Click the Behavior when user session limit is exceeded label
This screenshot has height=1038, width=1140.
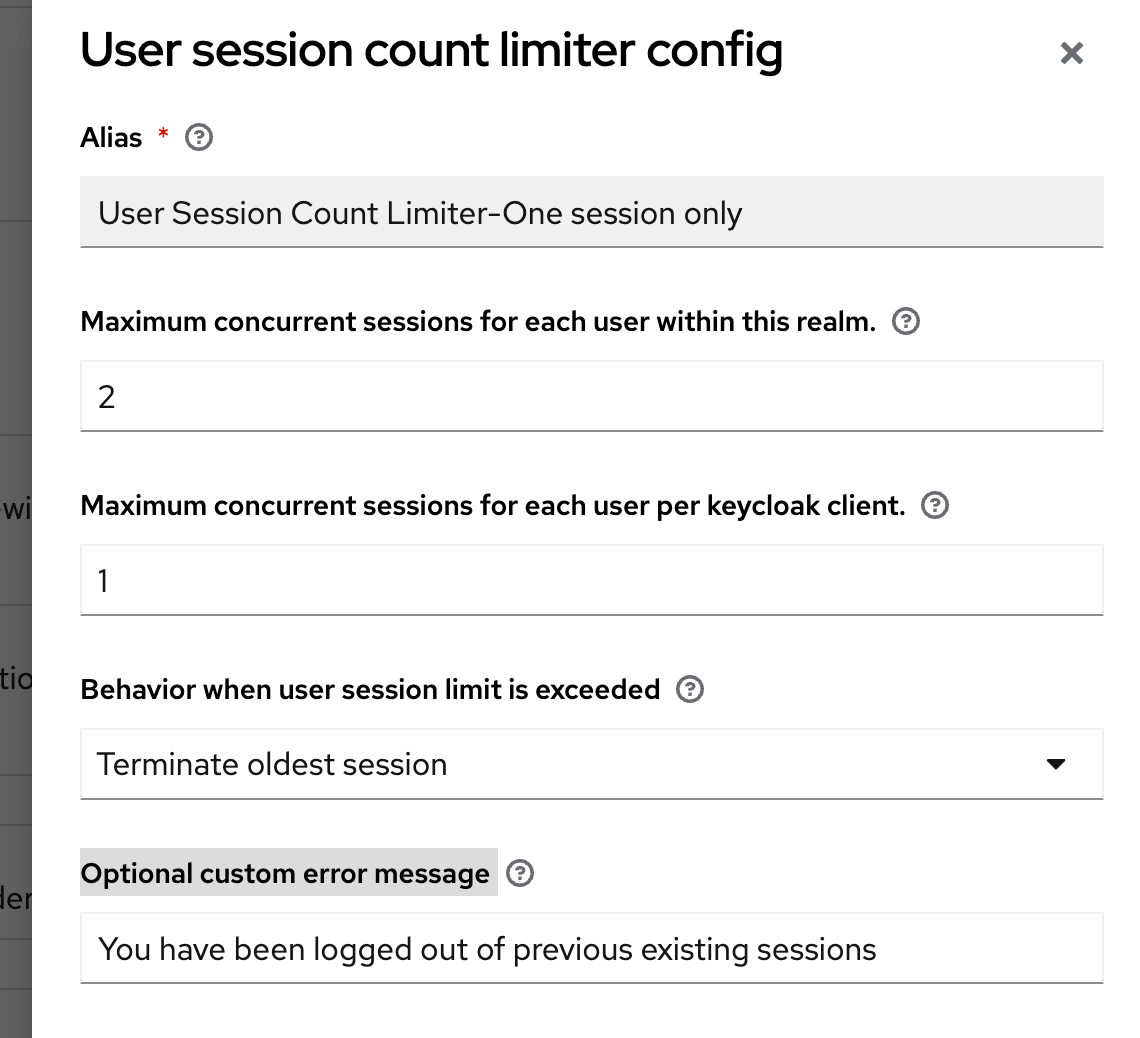(x=370, y=689)
